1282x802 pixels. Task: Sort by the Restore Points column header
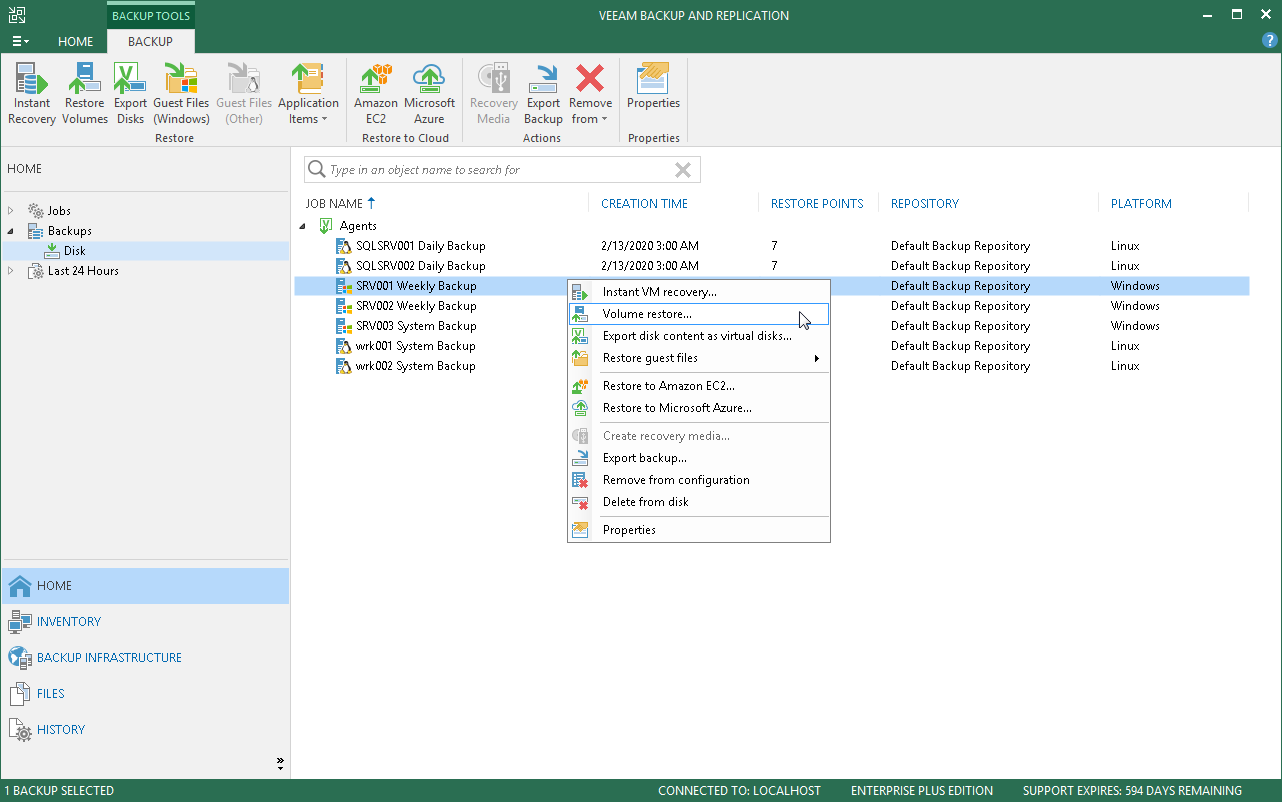click(x=817, y=204)
